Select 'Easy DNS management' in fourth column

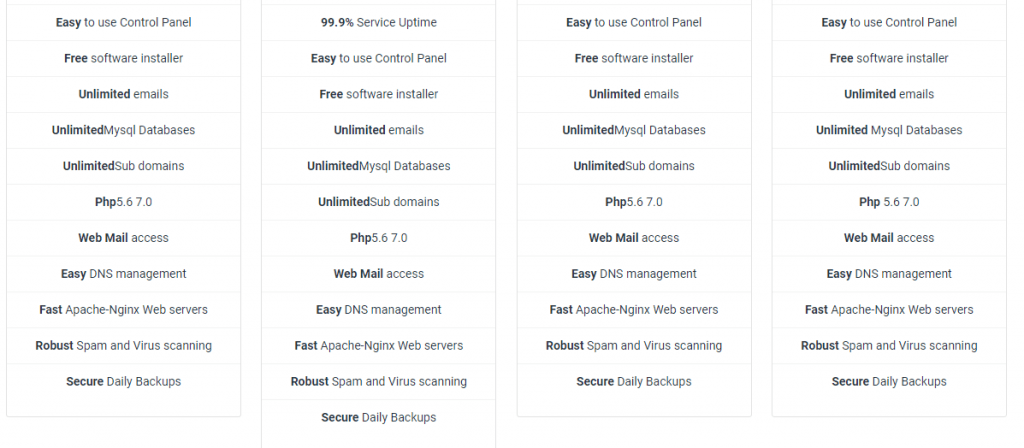tap(889, 274)
